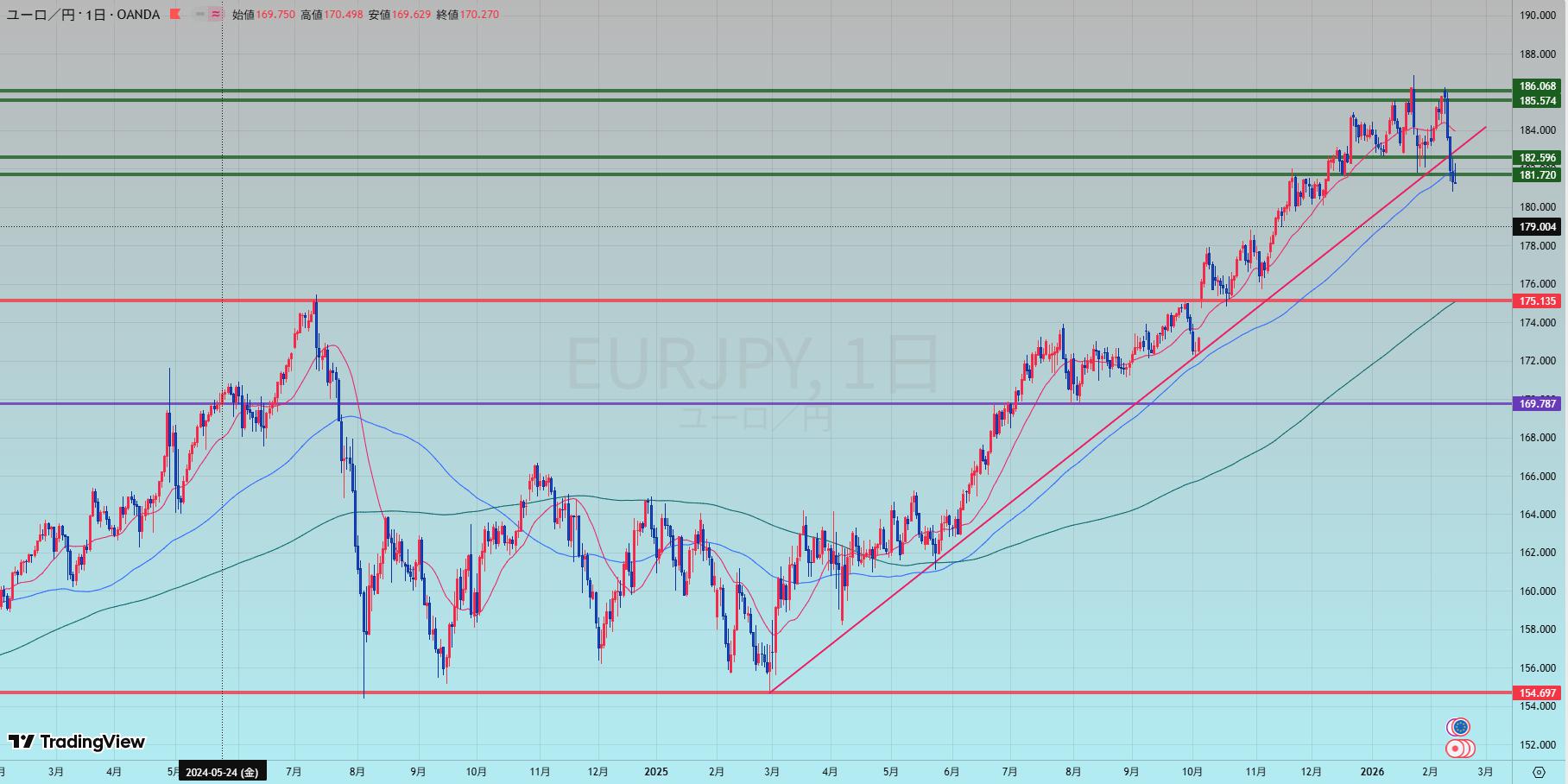
Task: Click the 2026 label on time axis
Action: pos(1372,772)
